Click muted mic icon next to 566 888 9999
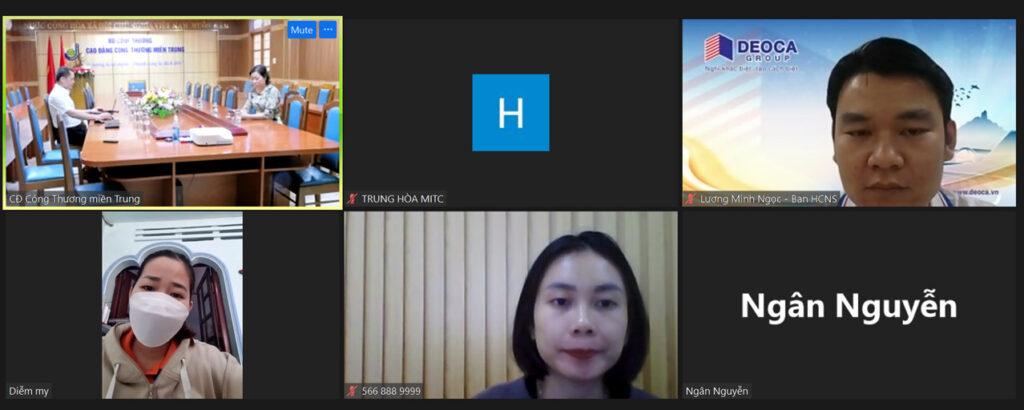This screenshot has width=1024, height=410. tap(352, 391)
